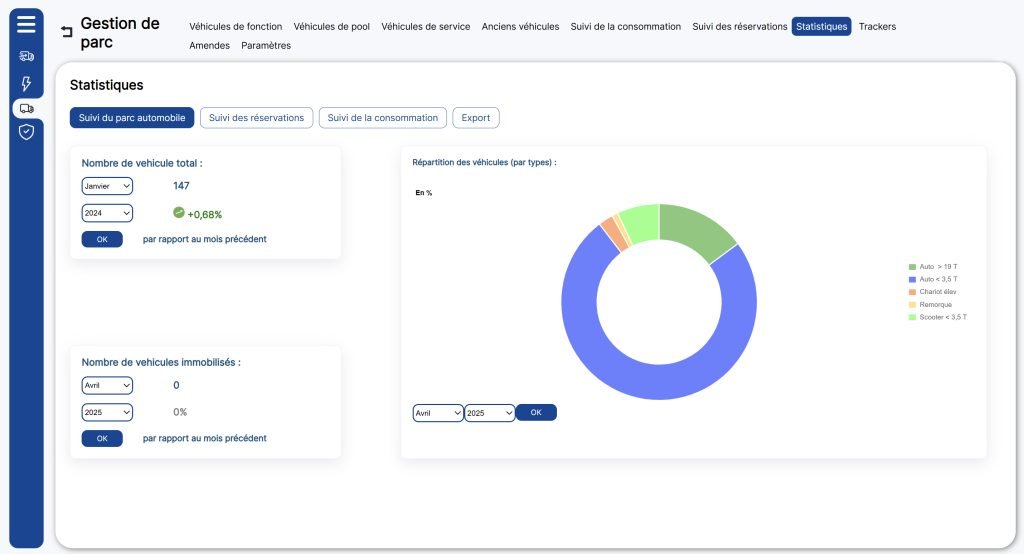Click the Remorque legend swatch
The width and height of the screenshot is (1024, 554).
(912, 304)
